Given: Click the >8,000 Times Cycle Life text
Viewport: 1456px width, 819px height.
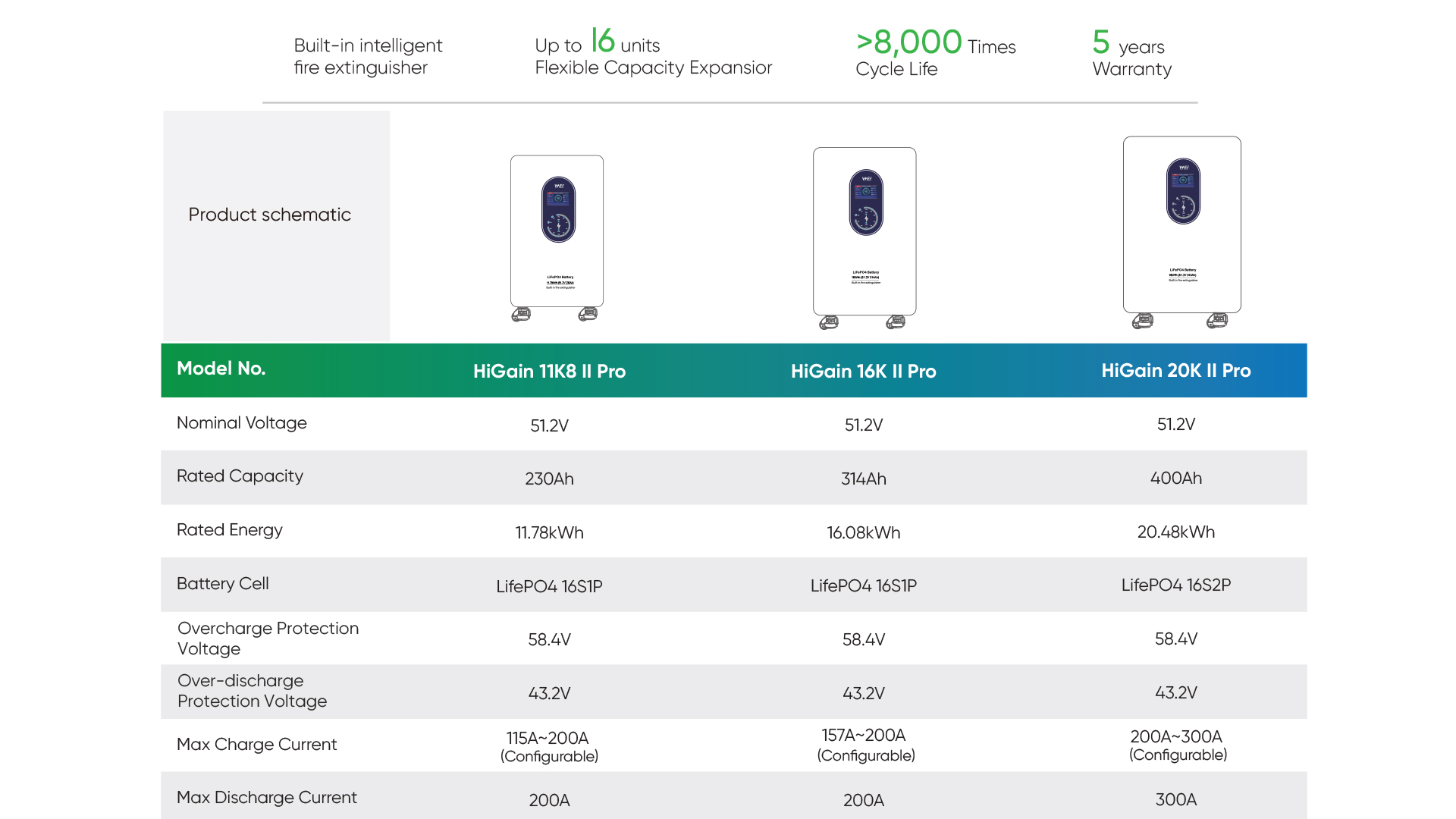Looking at the screenshot, I should (x=935, y=53).
